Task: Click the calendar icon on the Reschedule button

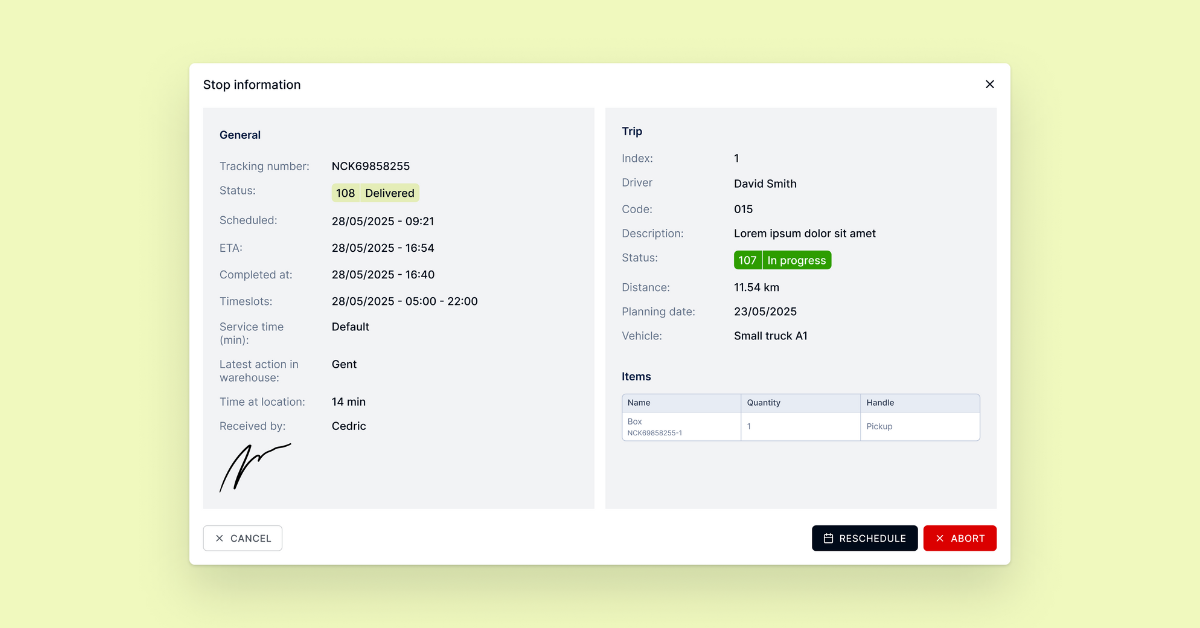Action: point(829,538)
